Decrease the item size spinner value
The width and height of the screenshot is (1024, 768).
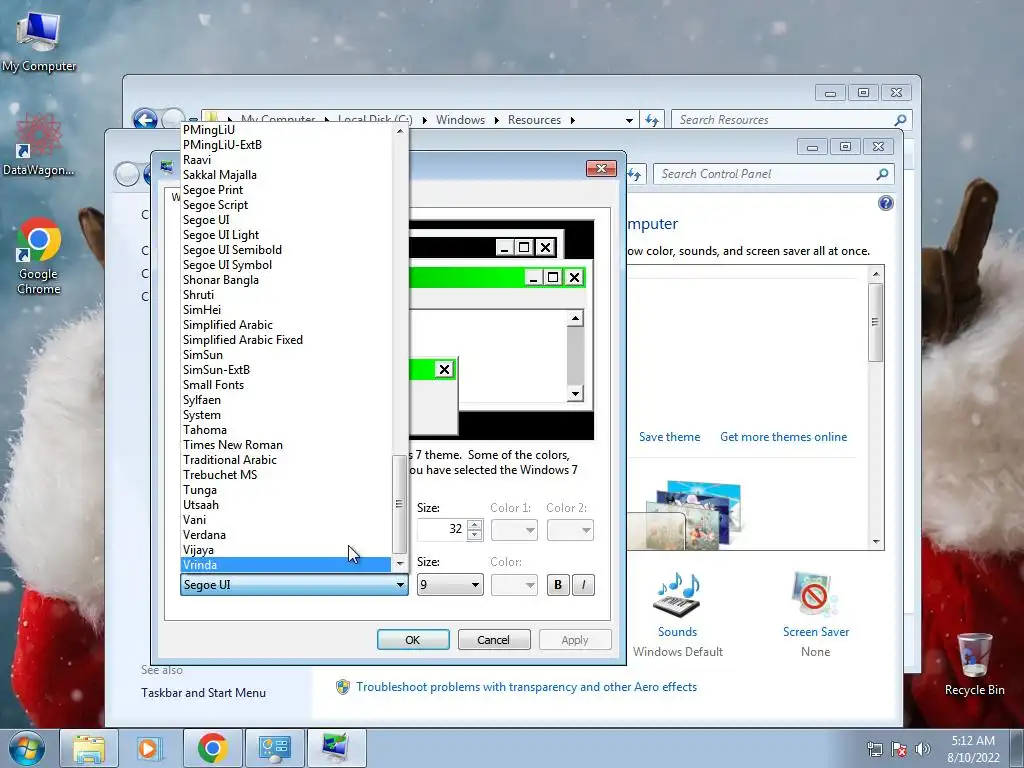475,536
